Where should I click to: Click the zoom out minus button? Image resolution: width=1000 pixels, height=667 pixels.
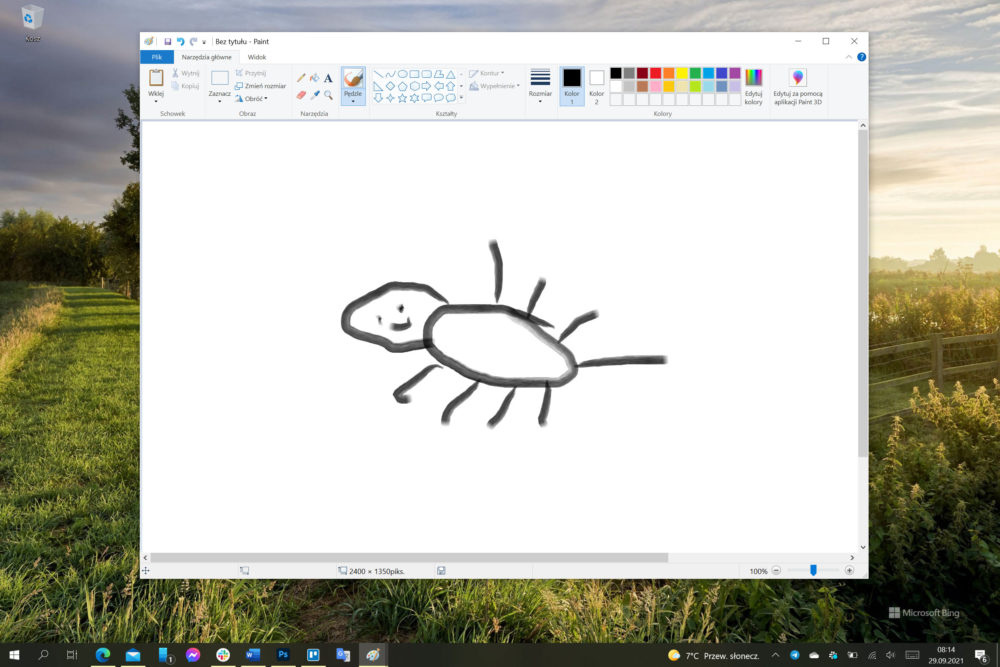(776, 571)
